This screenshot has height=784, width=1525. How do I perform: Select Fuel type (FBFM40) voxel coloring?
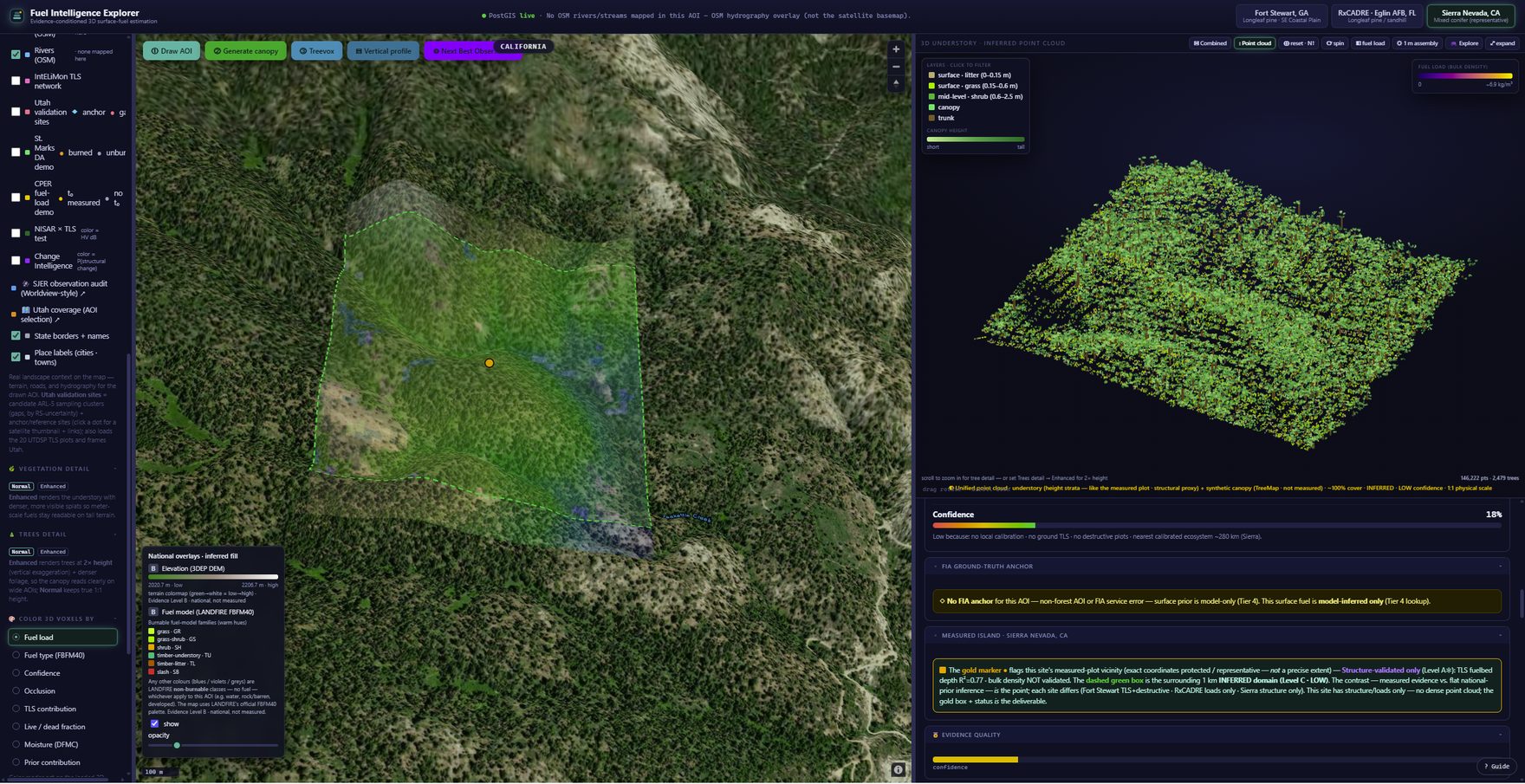[62, 656]
